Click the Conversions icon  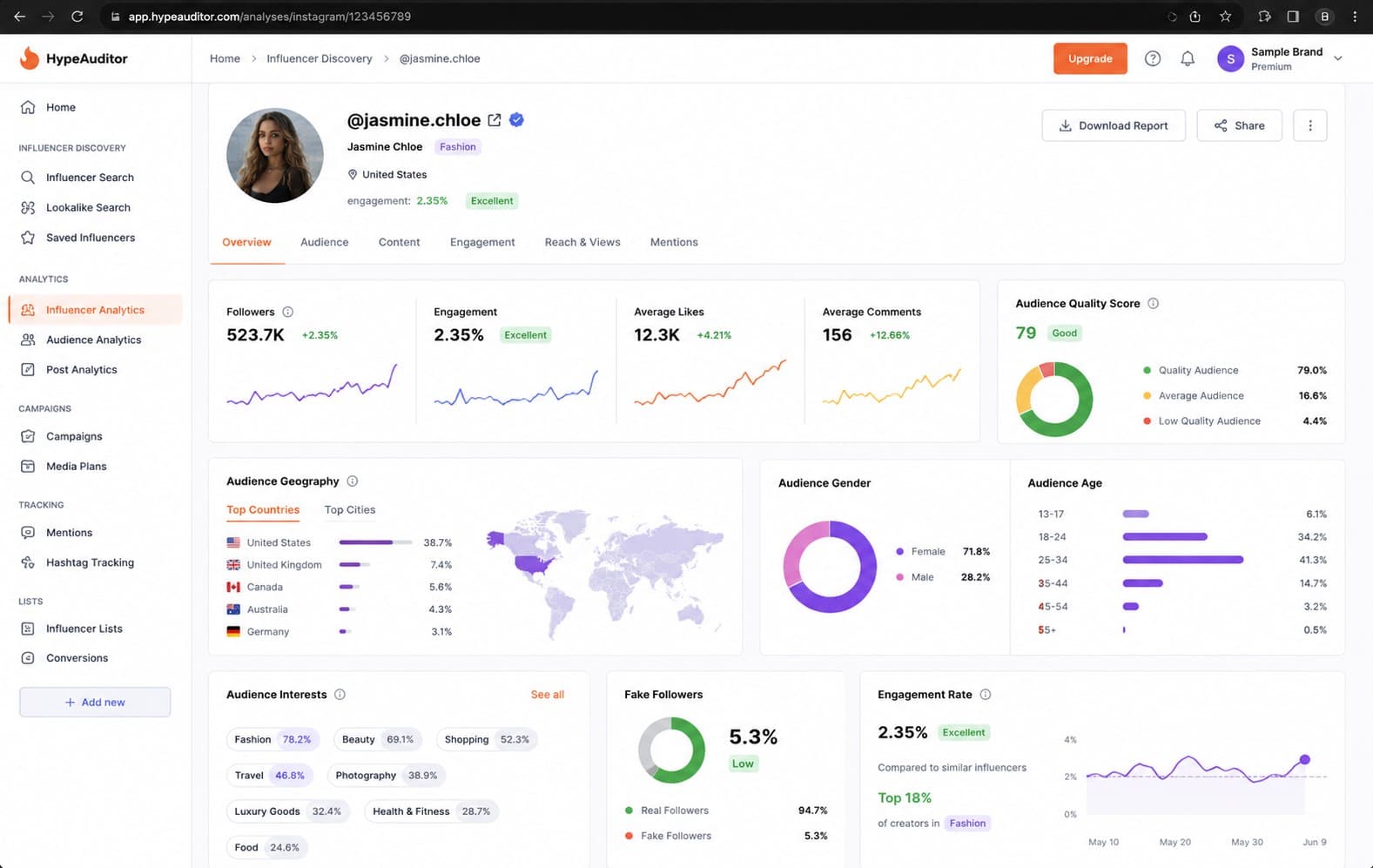(28, 657)
